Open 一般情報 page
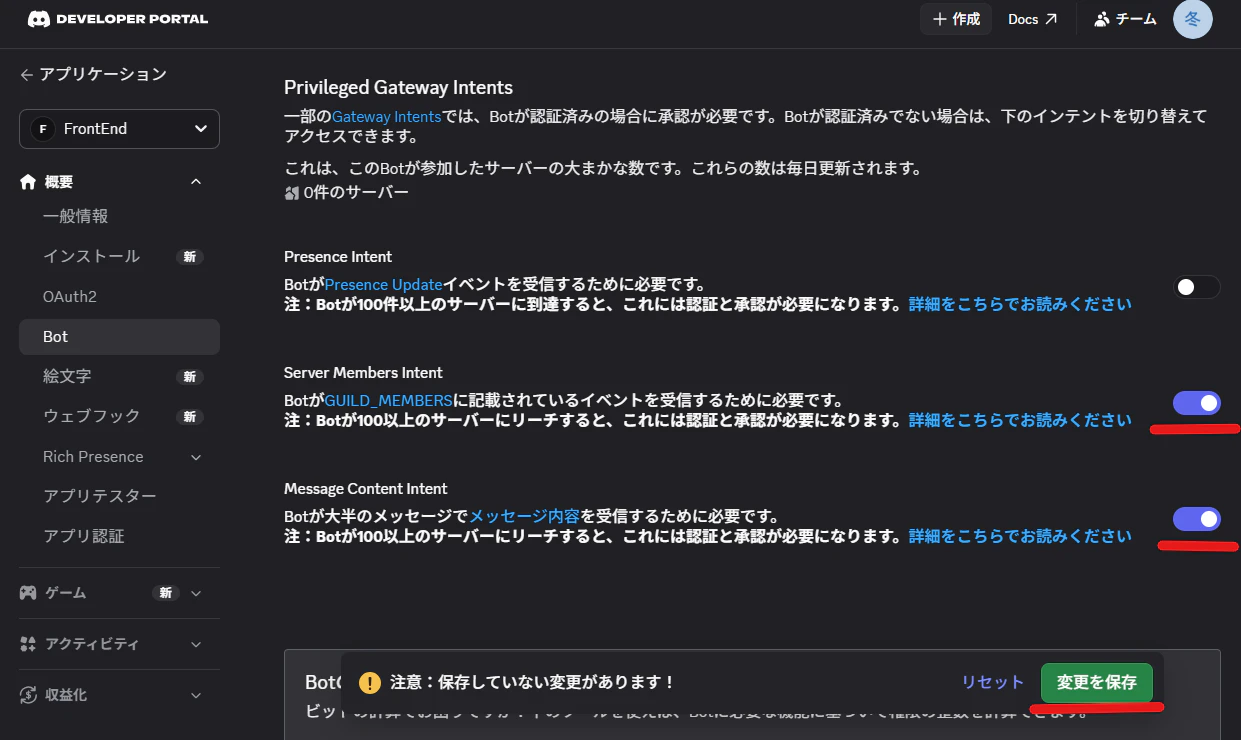 [75, 216]
